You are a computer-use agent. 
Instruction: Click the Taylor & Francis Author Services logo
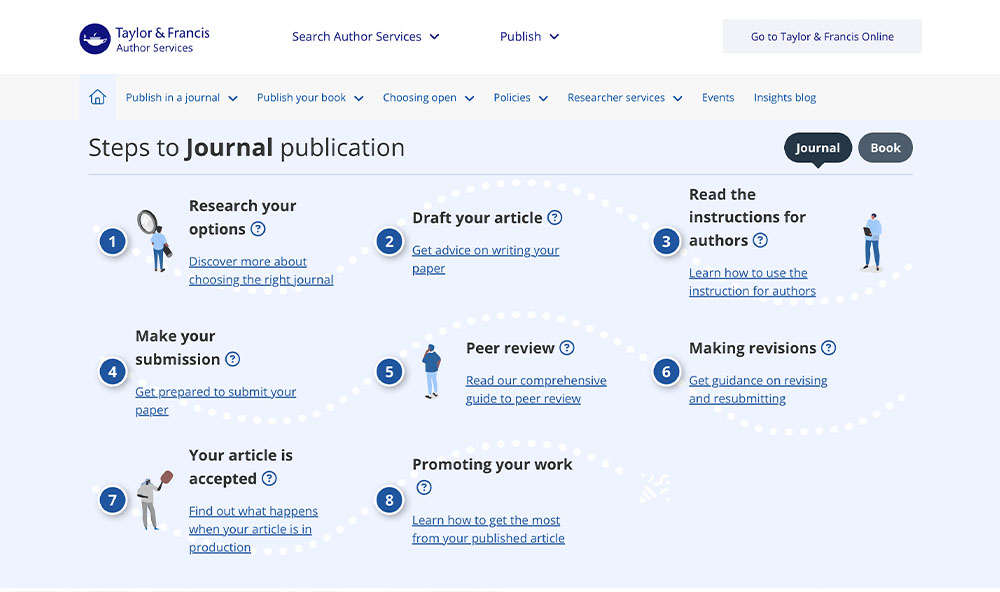coord(145,39)
